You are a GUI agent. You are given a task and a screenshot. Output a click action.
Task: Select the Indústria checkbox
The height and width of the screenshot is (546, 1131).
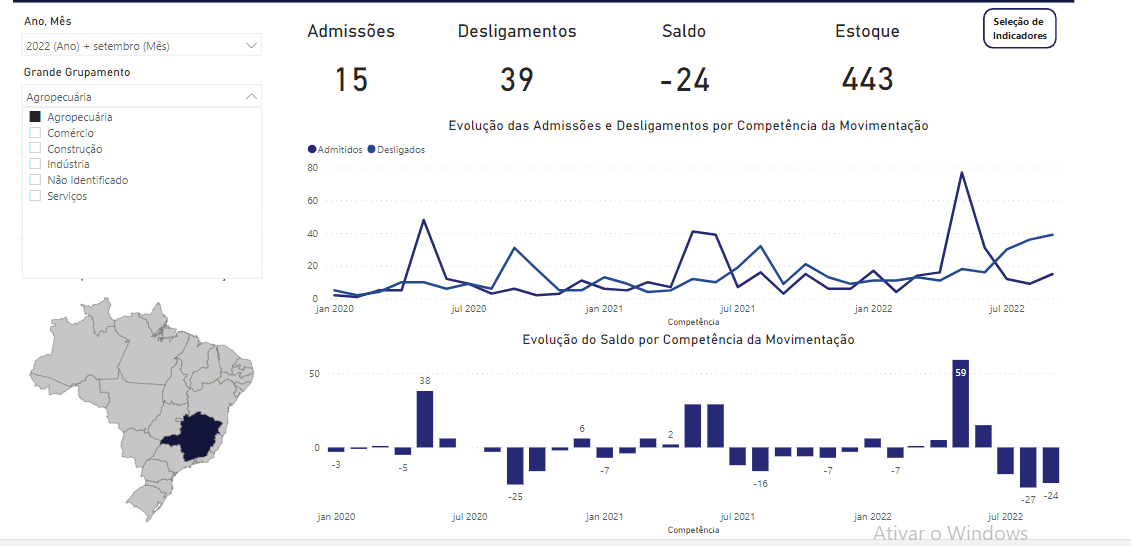[x=35, y=164]
